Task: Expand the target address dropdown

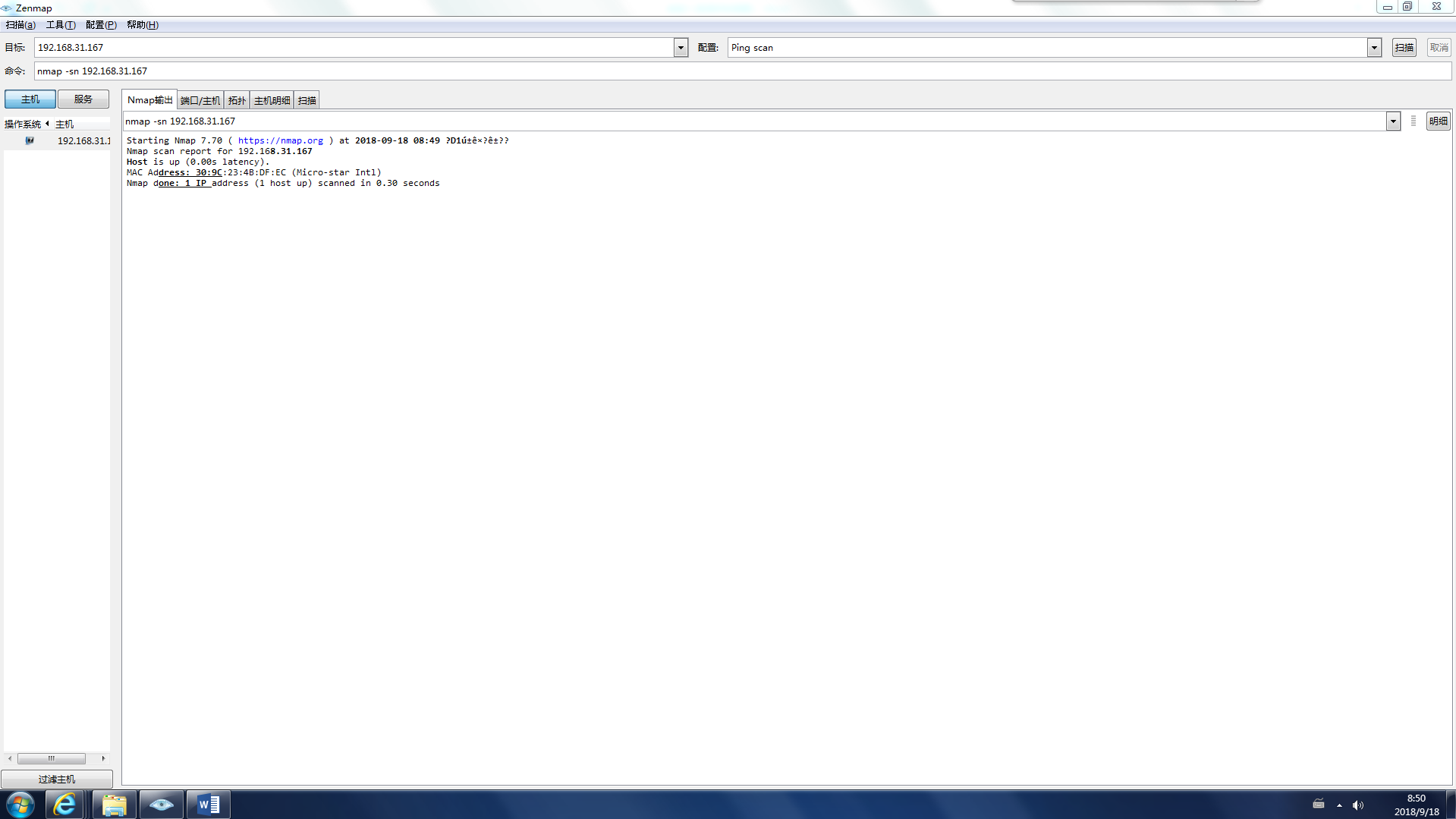Action: (681, 47)
